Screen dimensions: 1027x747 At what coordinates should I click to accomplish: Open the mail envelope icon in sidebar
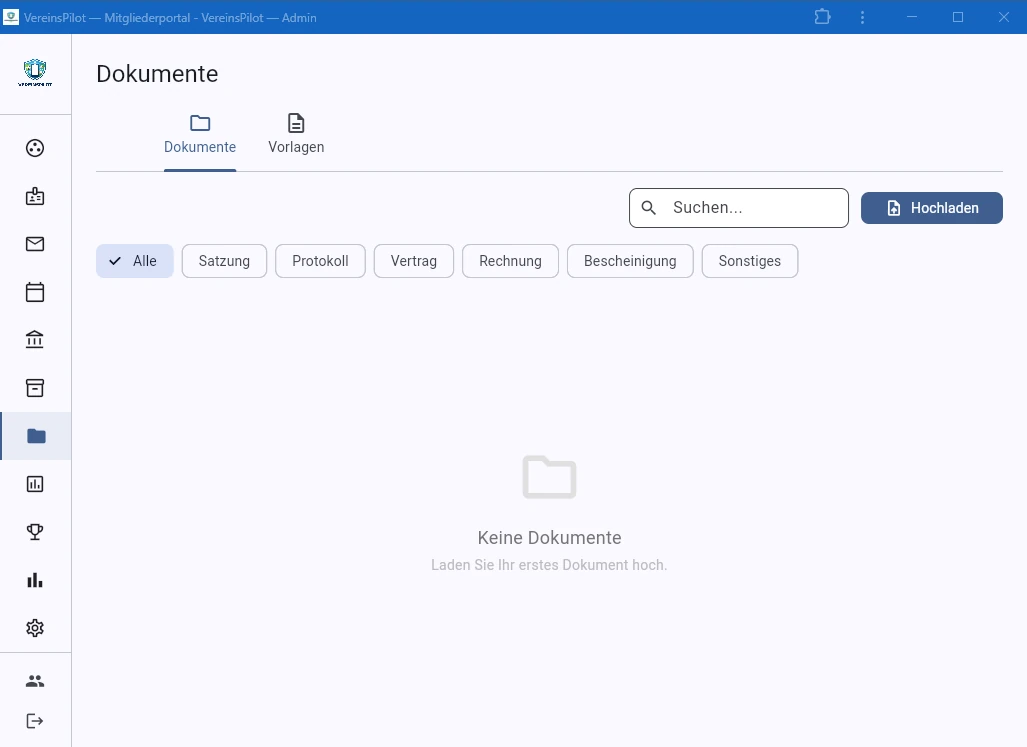[x=35, y=244]
